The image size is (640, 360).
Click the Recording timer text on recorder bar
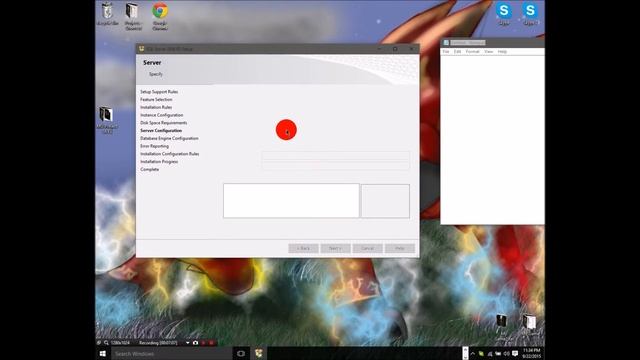(x=158, y=343)
